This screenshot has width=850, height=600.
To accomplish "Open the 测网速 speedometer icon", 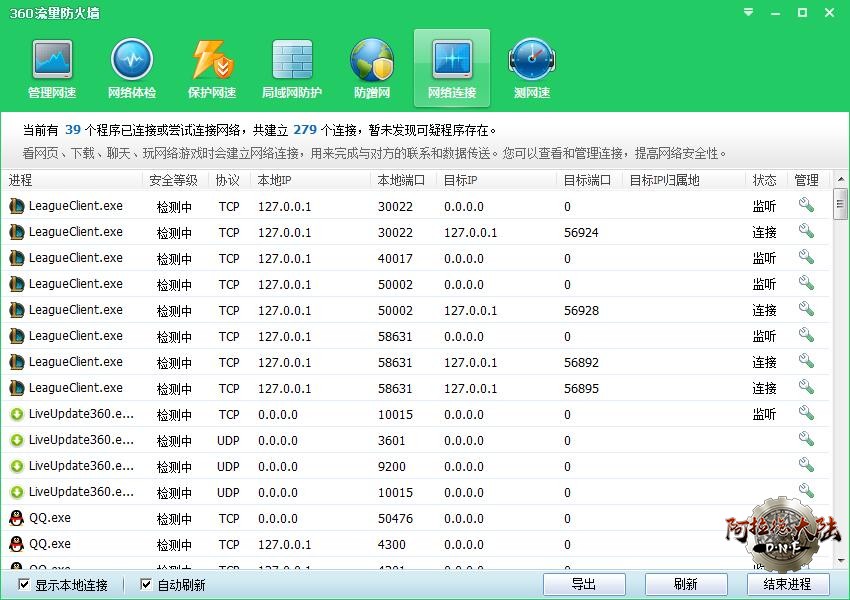I will tap(531, 61).
